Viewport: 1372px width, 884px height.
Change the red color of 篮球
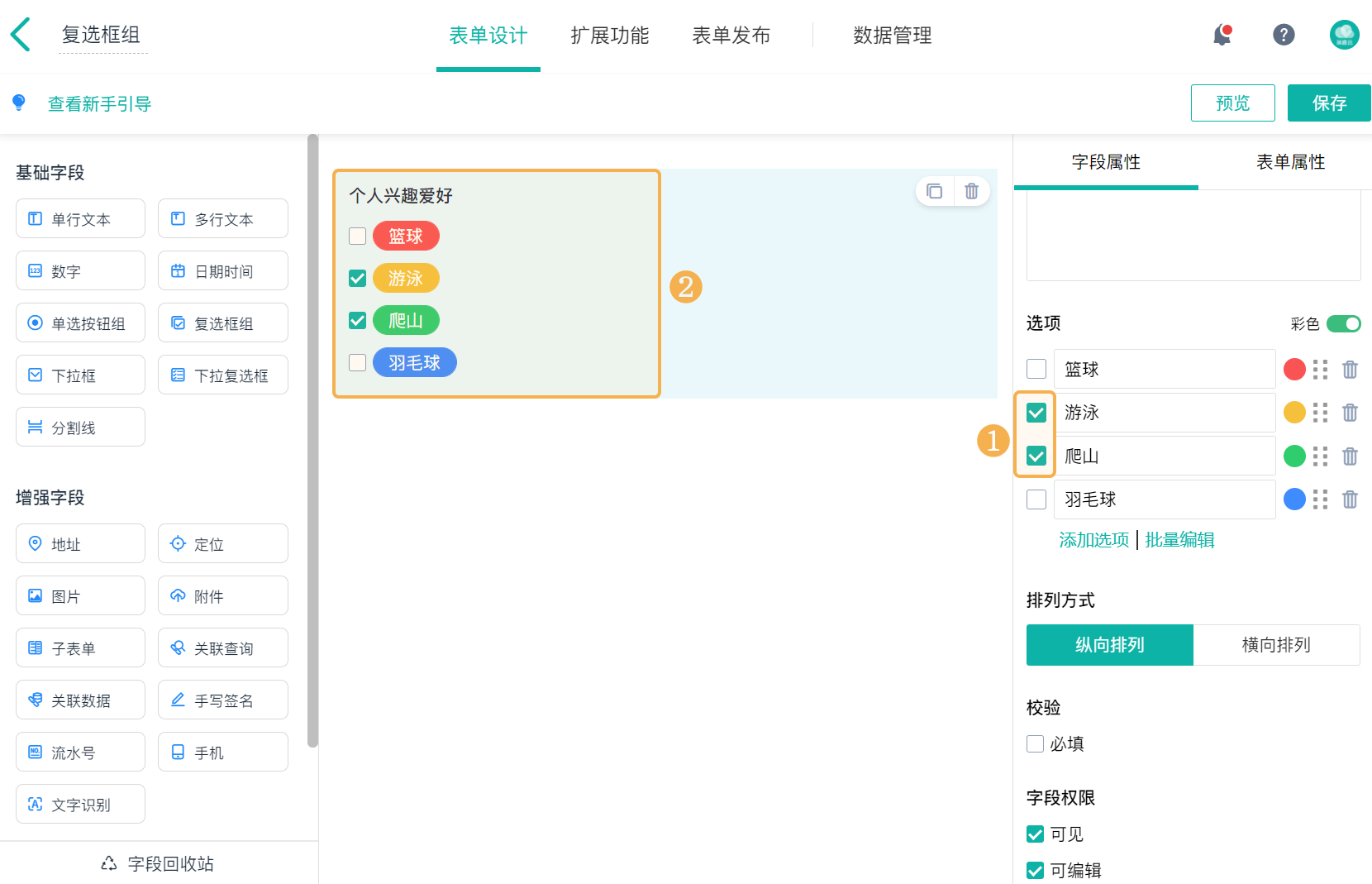pyautogui.click(x=1294, y=370)
